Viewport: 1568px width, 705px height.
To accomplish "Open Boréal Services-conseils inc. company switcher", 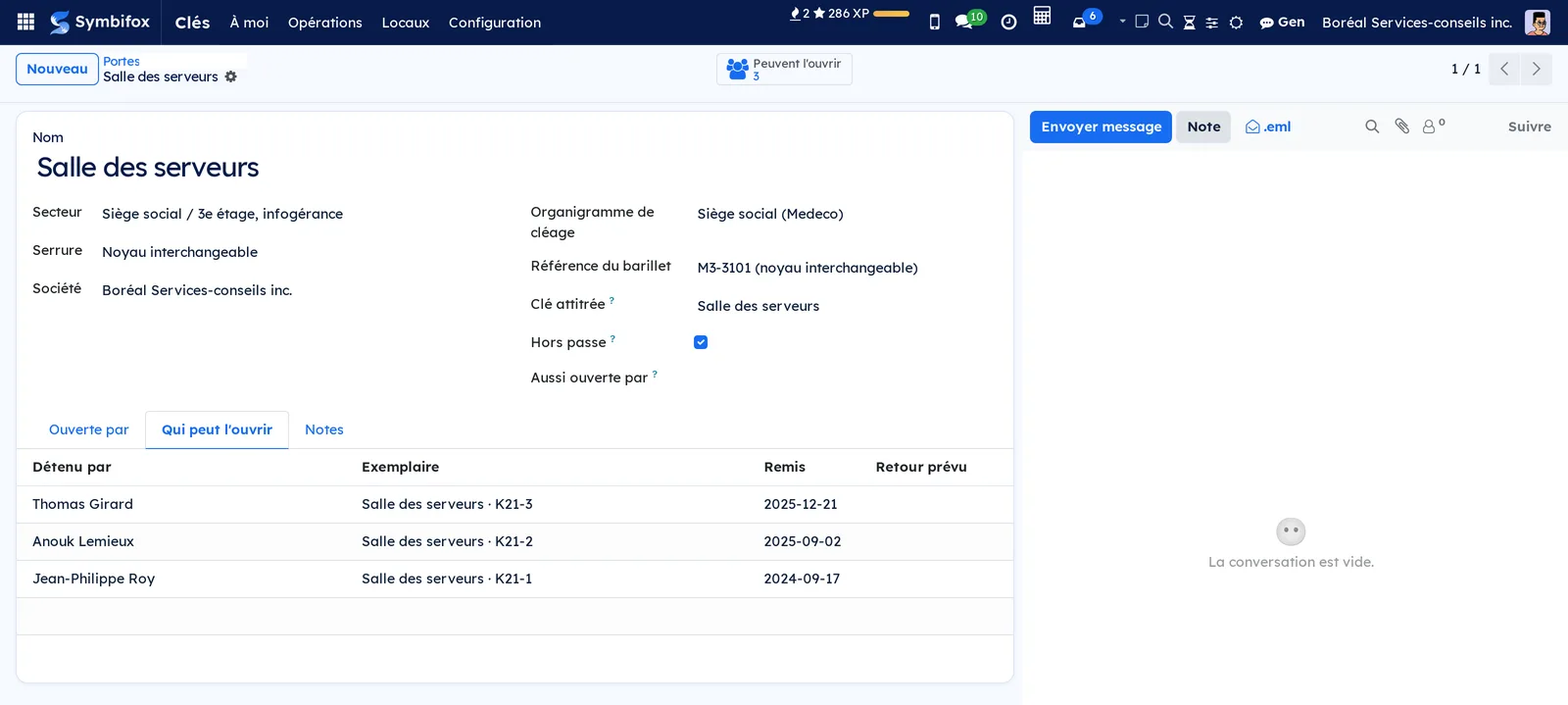I will tap(1417, 22).
